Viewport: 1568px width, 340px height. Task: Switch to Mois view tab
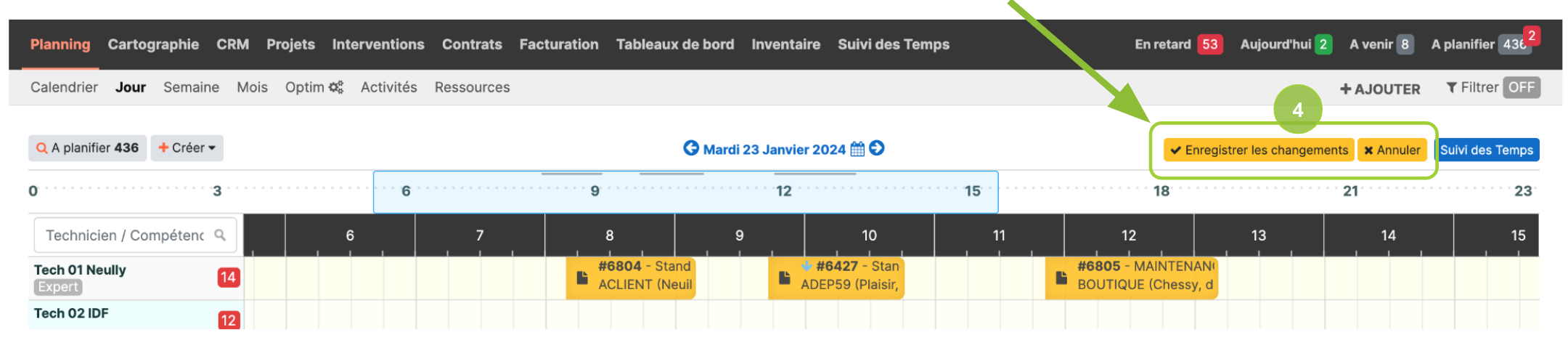tap(252, 87)
